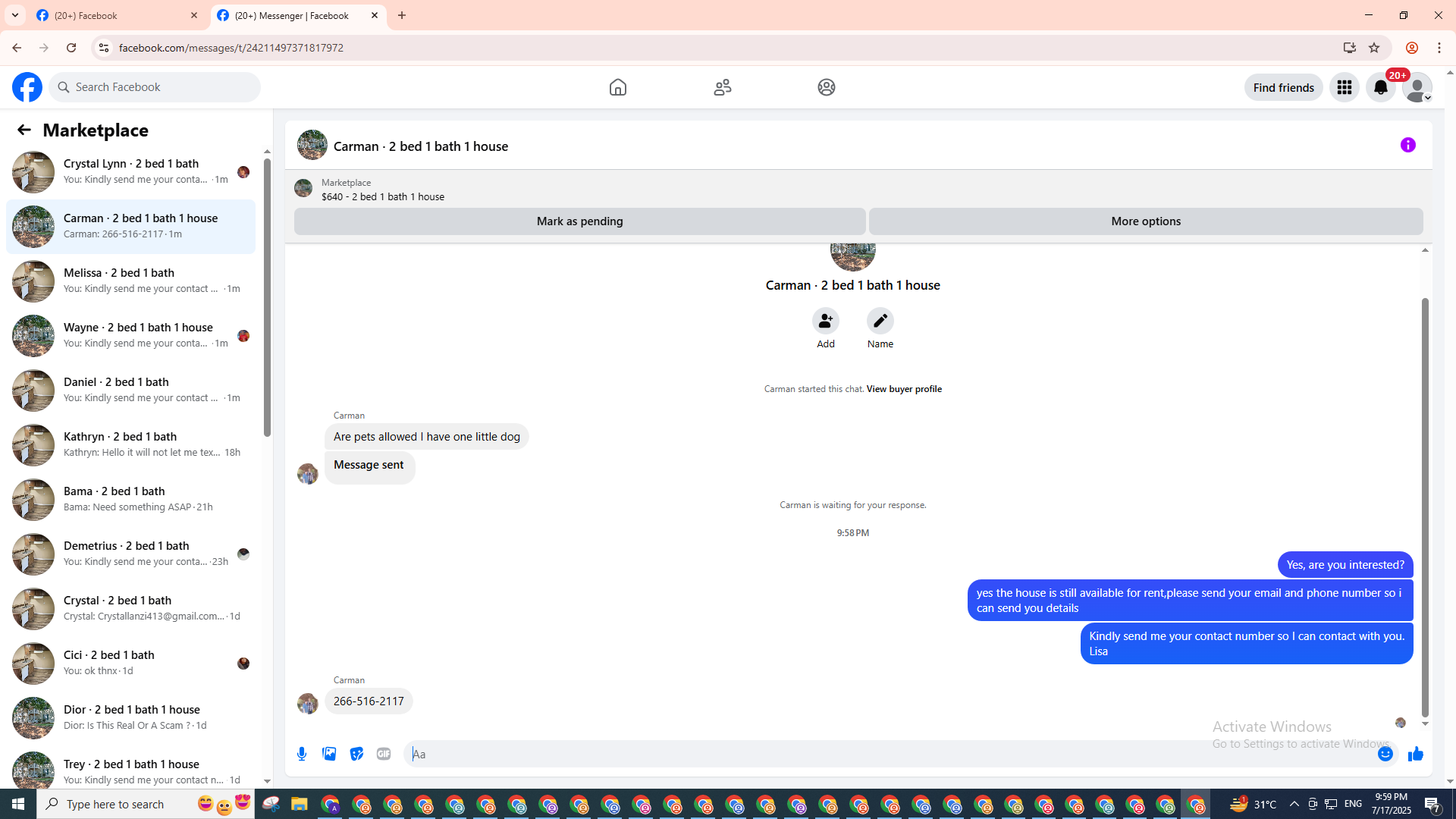
Task: Open the emoji picker
Action: pyautogui.click(x=1385, y=754)
